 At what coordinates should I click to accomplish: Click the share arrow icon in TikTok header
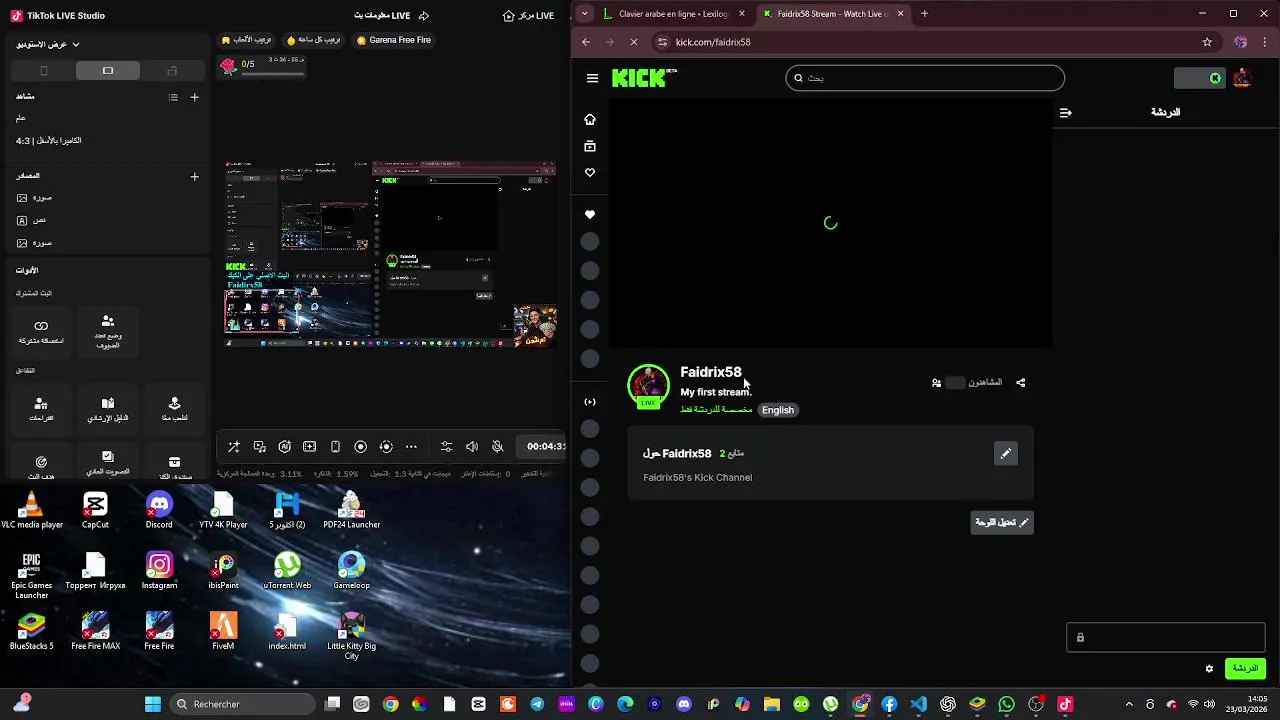pyautogui.click(x=424, y=16)
